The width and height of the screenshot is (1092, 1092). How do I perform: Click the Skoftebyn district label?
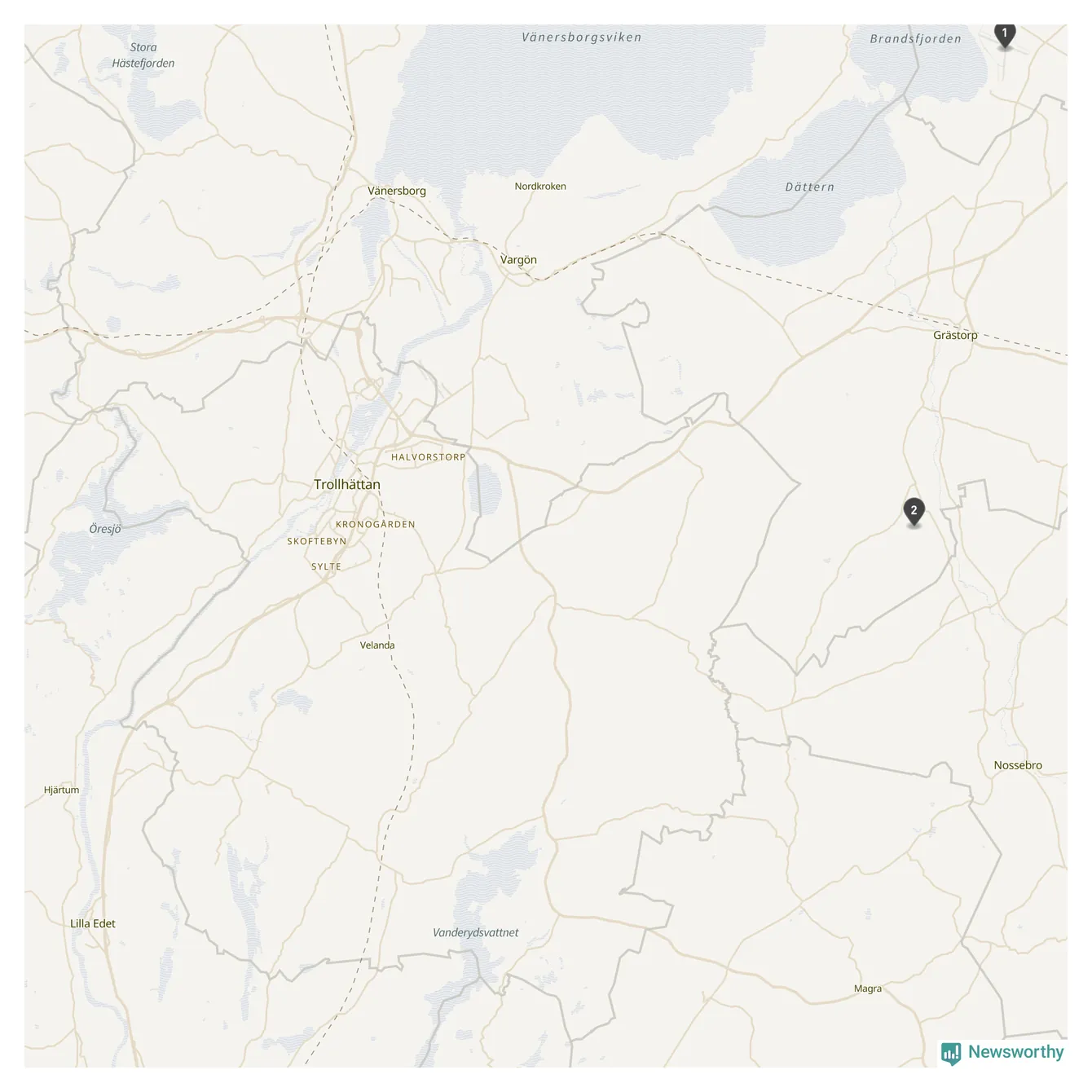pos(317,541)
